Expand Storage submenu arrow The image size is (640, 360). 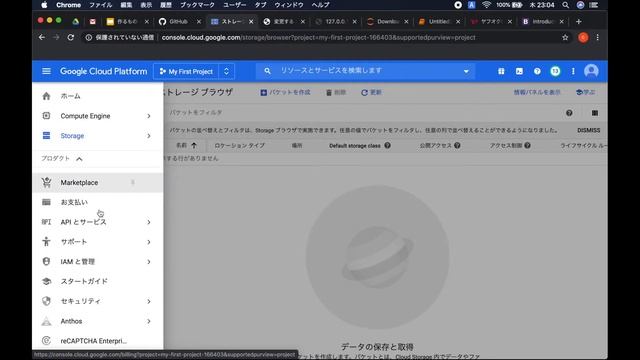tap(149, 136)
